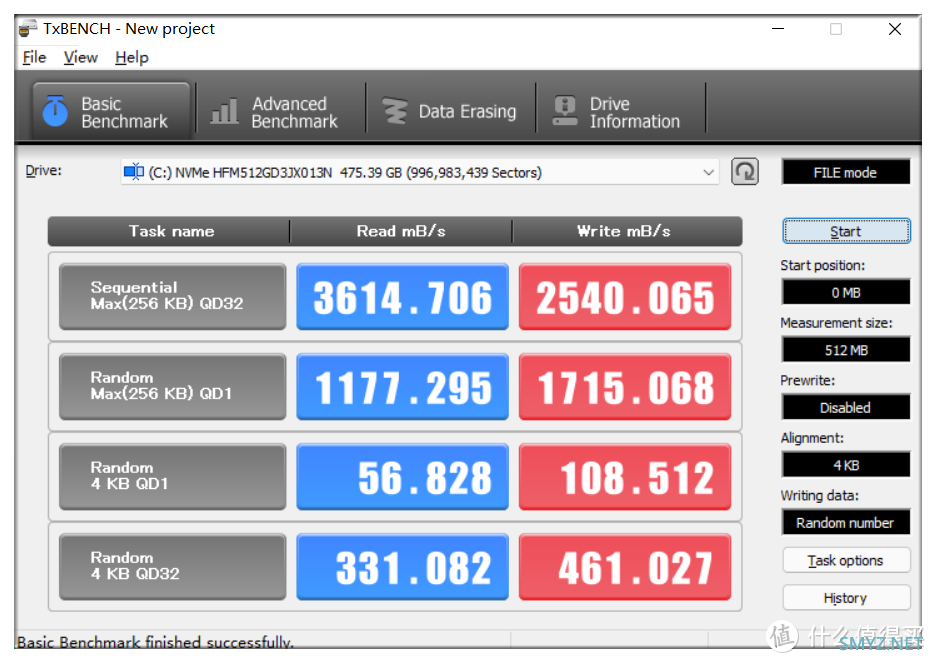The height and width of the screenshot is (663, 936).
Task: Open Task options
Action: coord(846,560)
